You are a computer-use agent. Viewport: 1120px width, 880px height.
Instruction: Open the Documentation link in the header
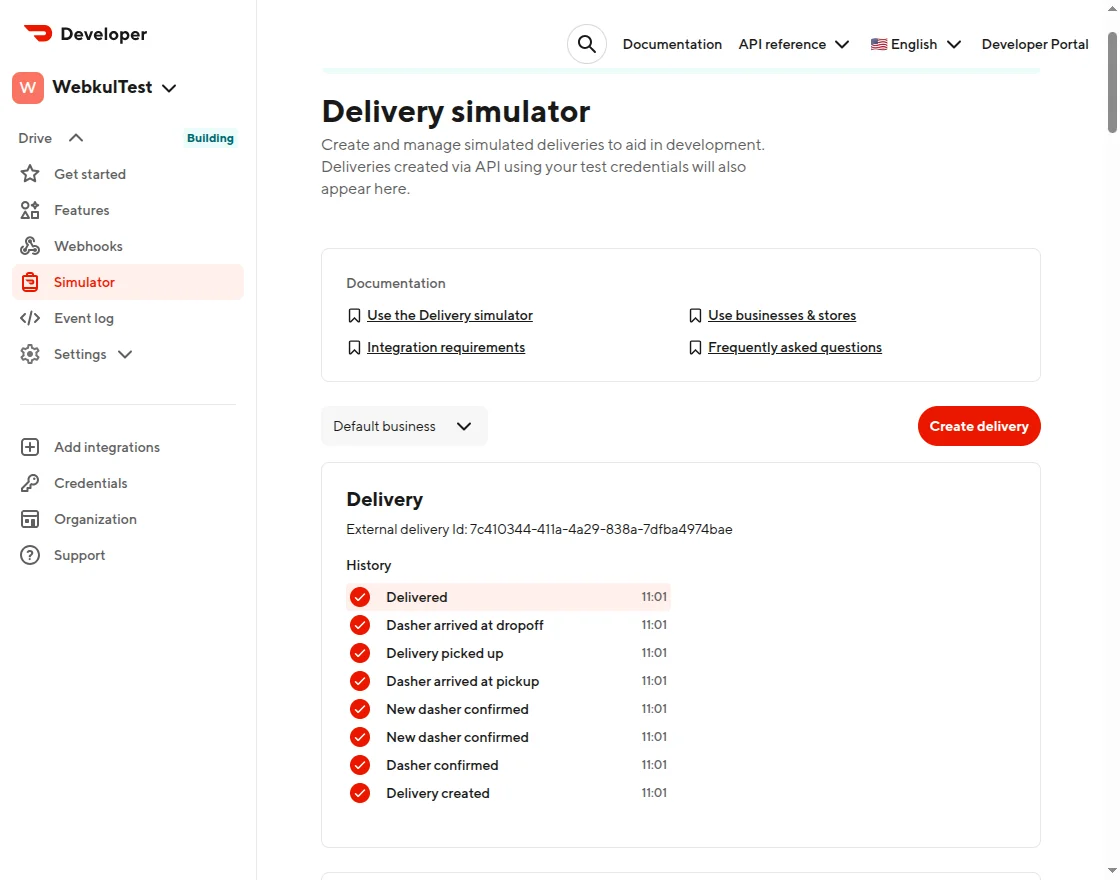[x=672, y=44]
